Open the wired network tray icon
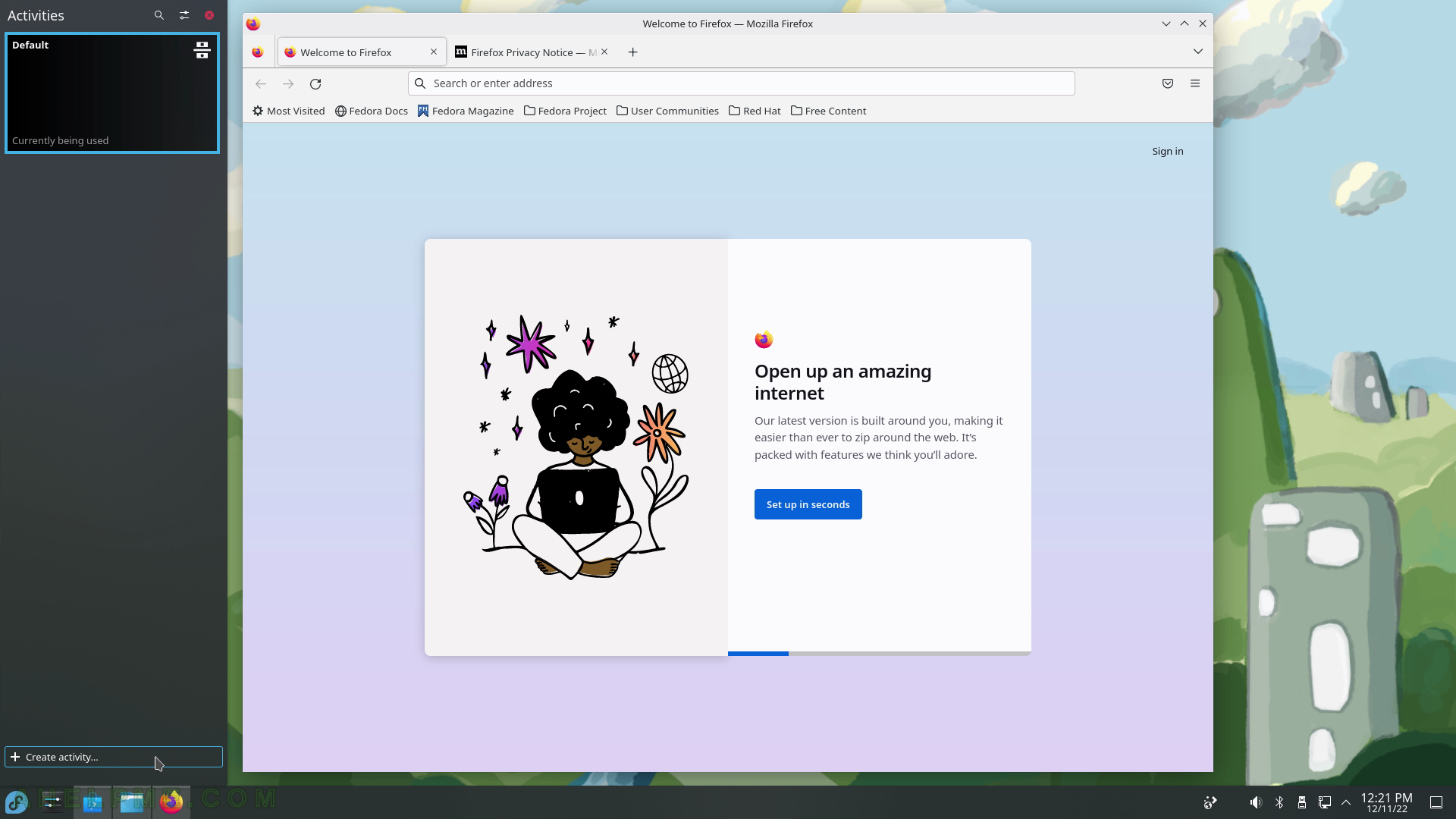The height and width of the screenshot is (819, 1456). click(x=1325, y=802)
